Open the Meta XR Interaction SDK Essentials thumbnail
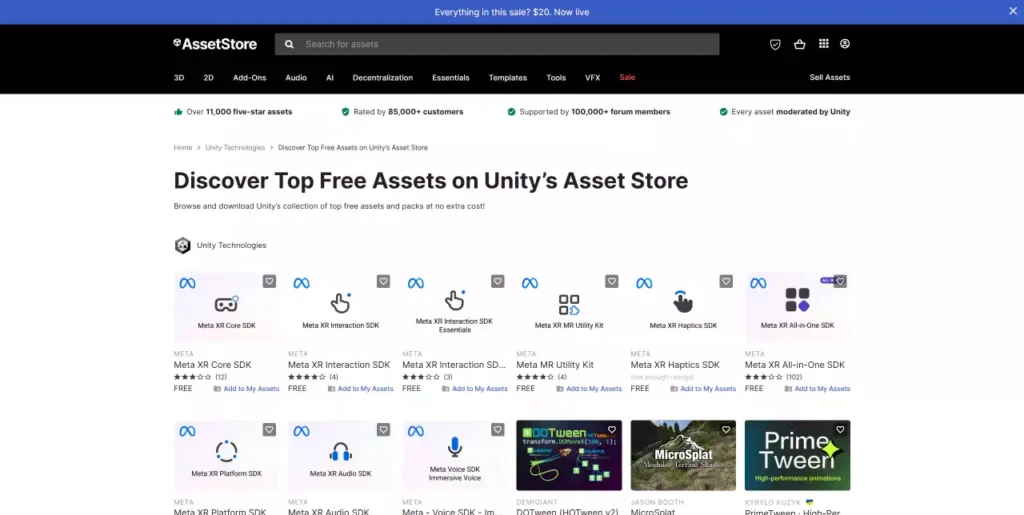Screen dimensions: 1024x515 (x=455, y=307)
